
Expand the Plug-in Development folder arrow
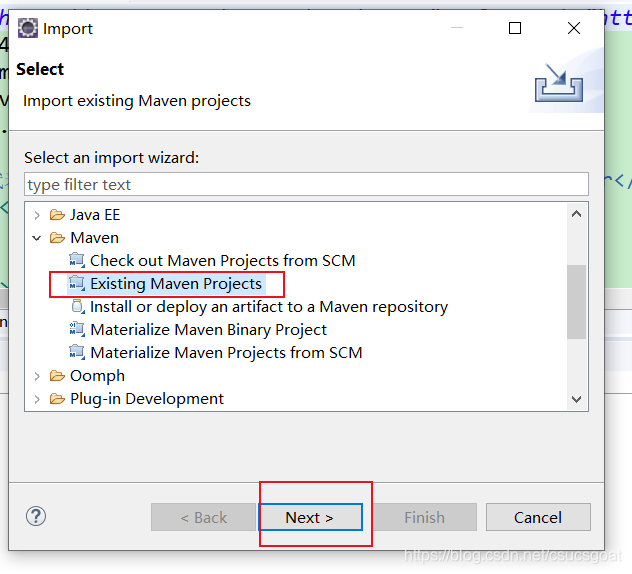coord(37,399)
